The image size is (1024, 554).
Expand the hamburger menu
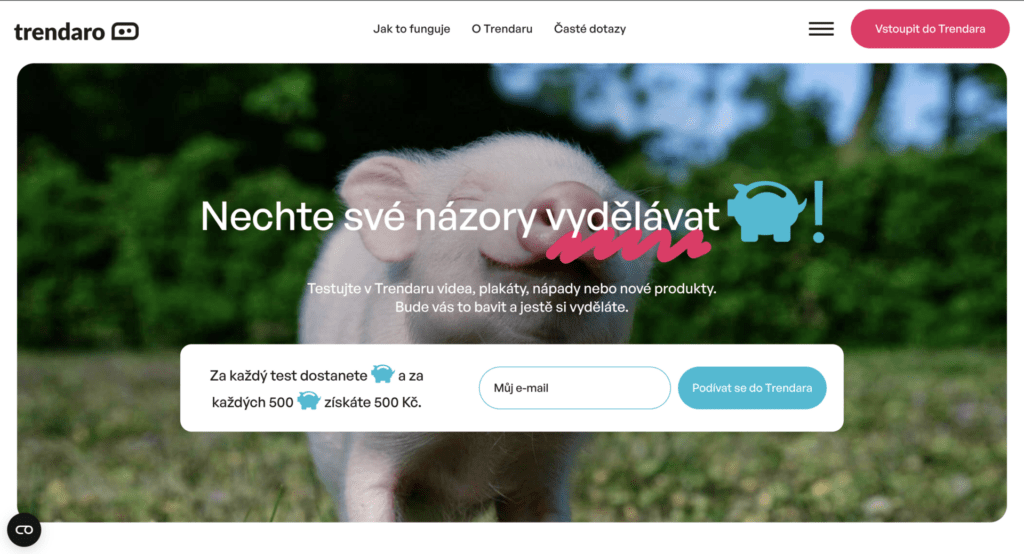(x=821, y=29)
